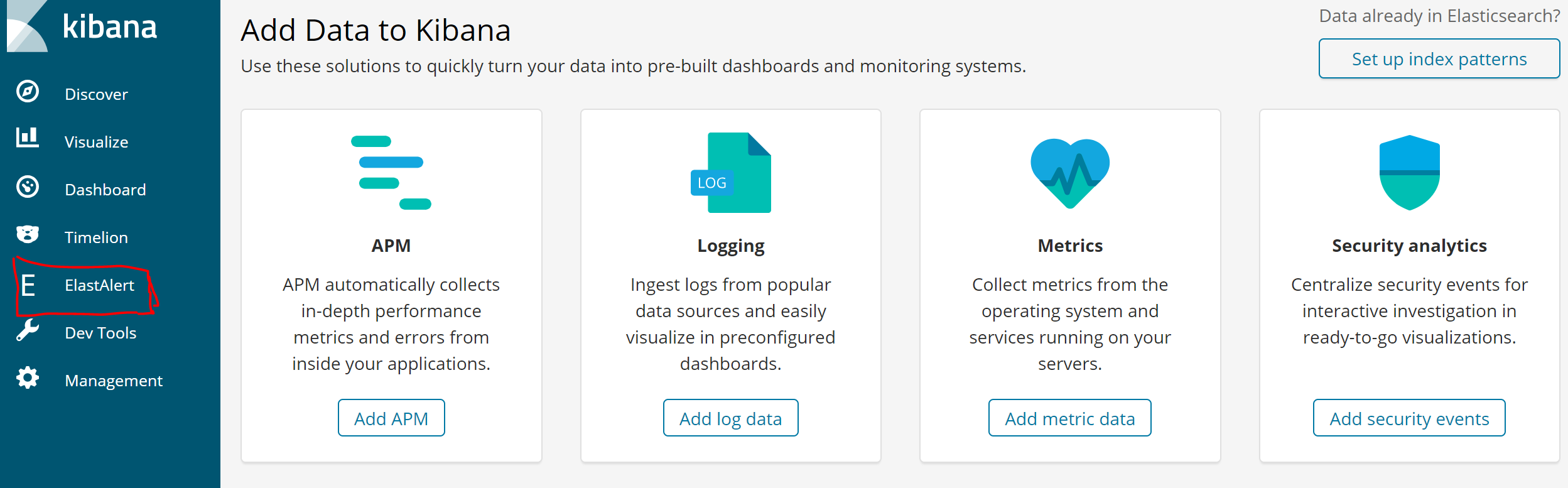Click the Metrics heartbeat icon
This screenshot has height=488, width=1568.
pos(1069,174)
